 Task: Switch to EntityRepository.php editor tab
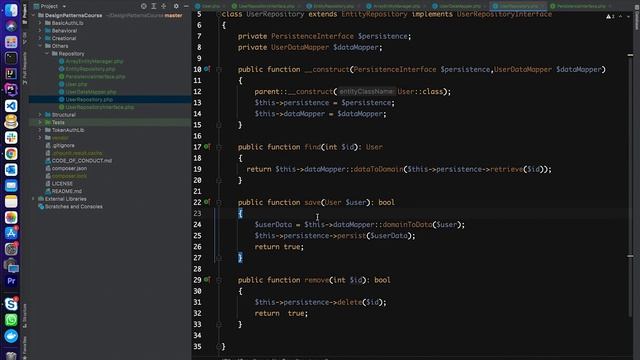(x=331, y=6)
